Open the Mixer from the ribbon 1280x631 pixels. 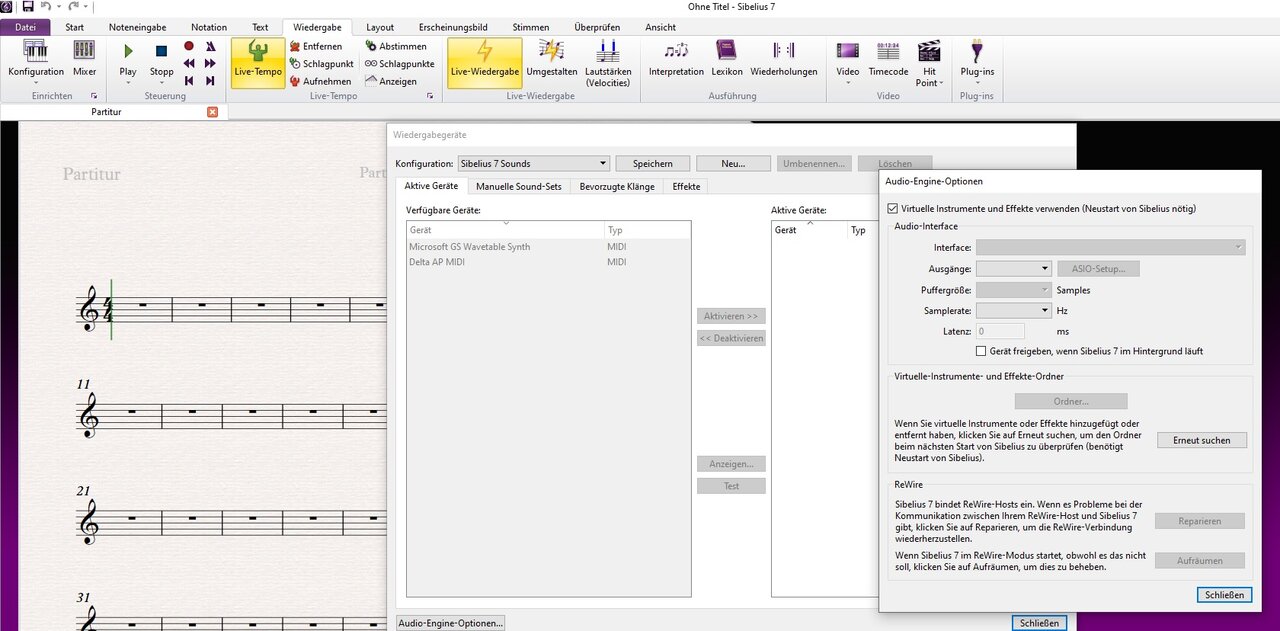coord(84,61)
